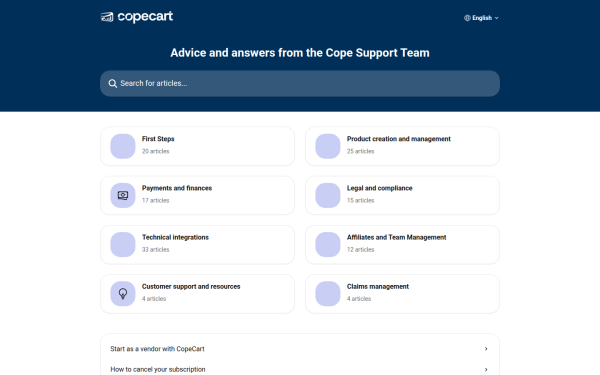
Task: Click the Payments and finances money icon
Action: click(x=123, y=196)
